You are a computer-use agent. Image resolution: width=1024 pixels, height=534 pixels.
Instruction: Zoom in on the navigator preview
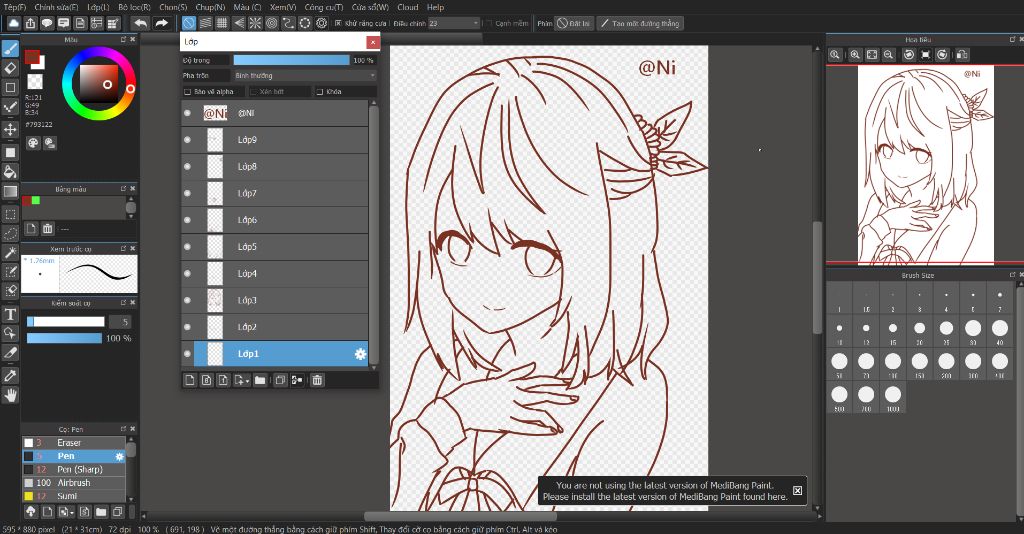(855, 54)
